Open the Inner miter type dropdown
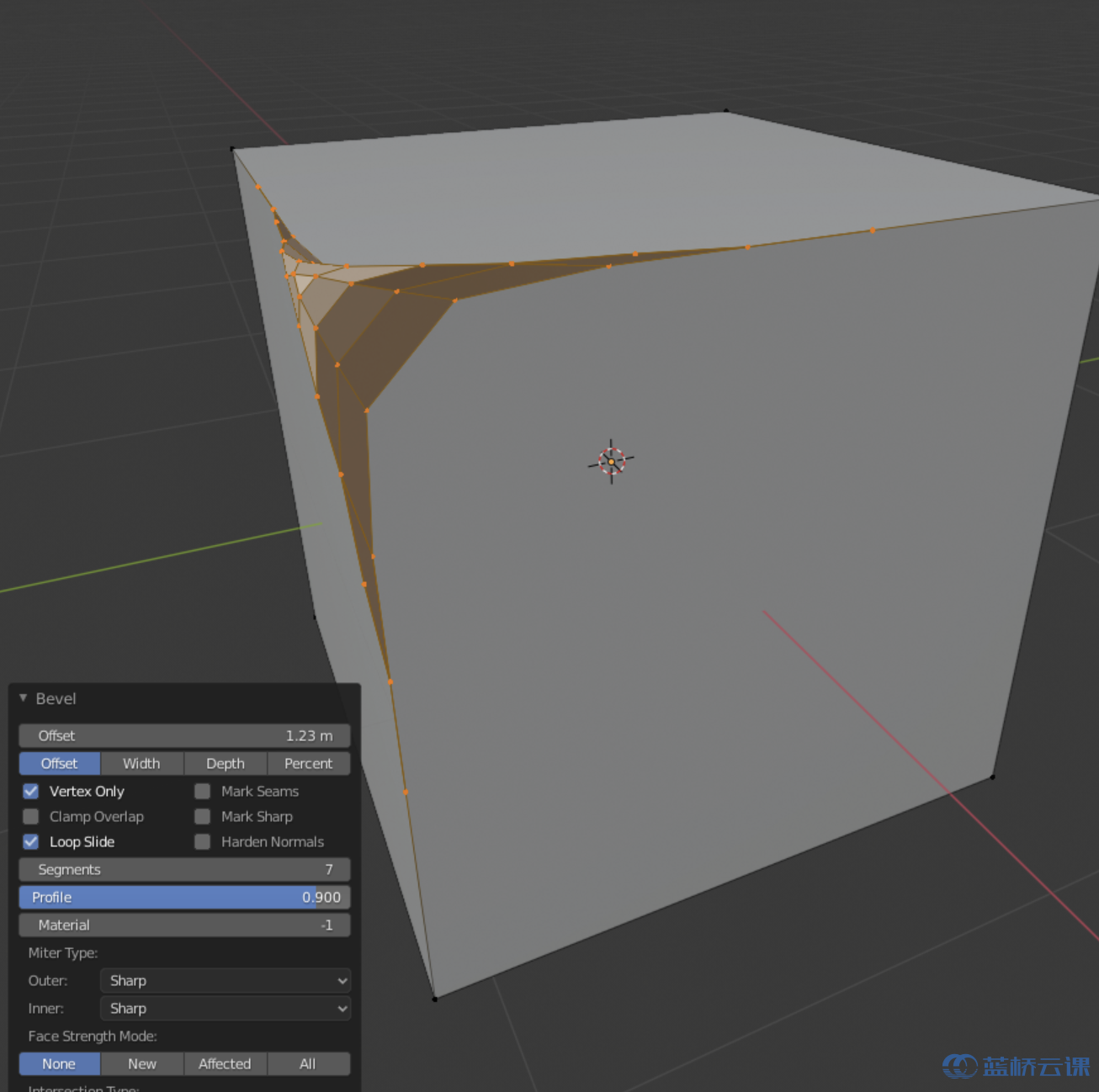 225,1008
